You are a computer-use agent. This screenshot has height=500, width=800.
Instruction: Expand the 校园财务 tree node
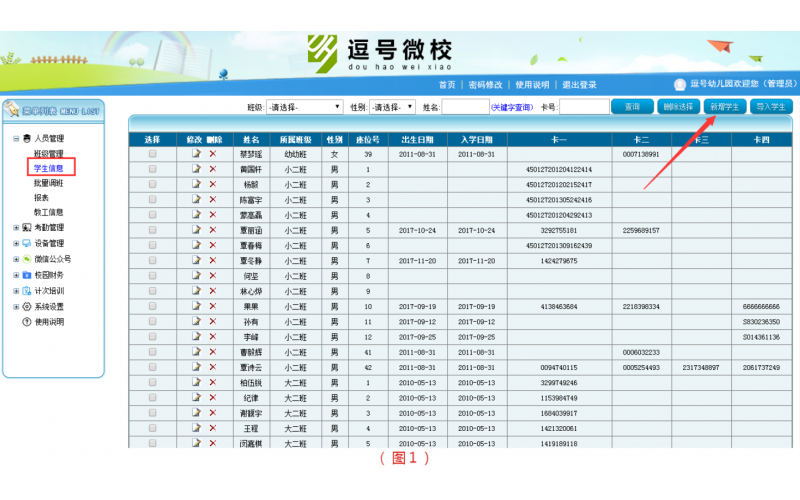[16, 275]
